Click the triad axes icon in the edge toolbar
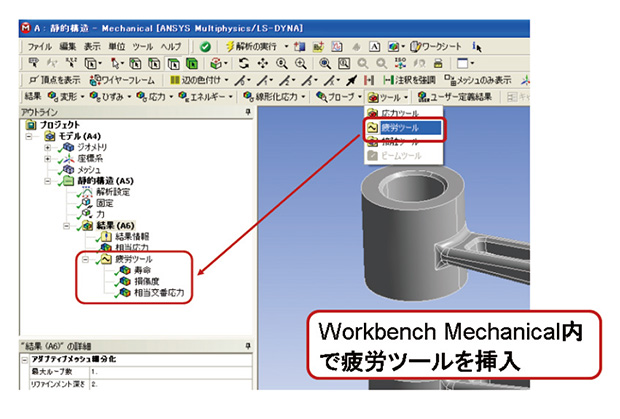620x419 pixels. pyautogui.click(x=525, y=80)
